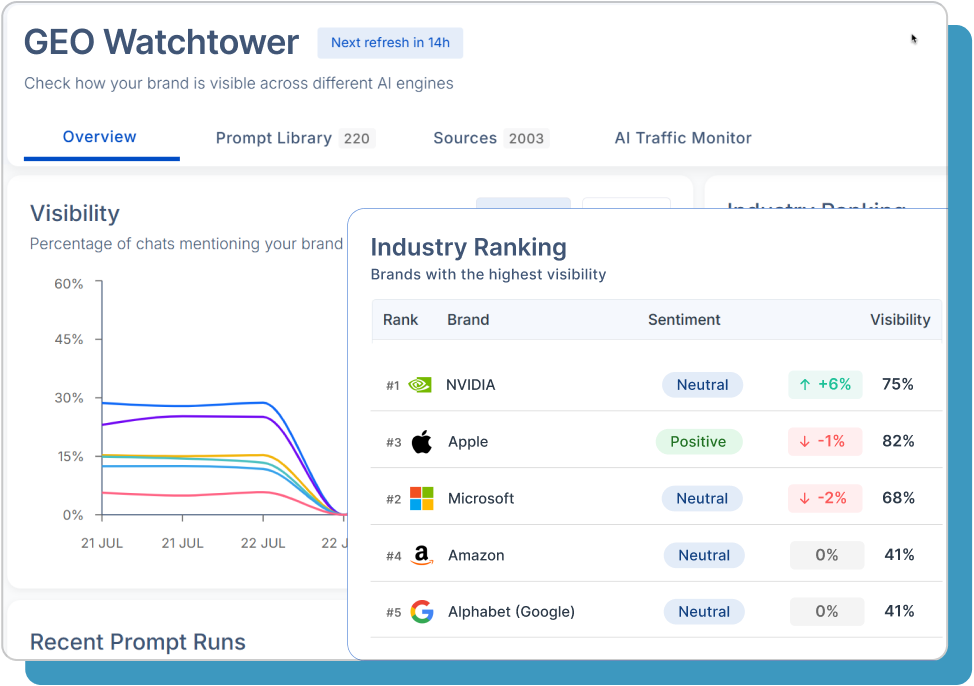The width and height of the screenshot is (974, 686).
Task: Click the #1 rank label
Action: click(393, 386)
